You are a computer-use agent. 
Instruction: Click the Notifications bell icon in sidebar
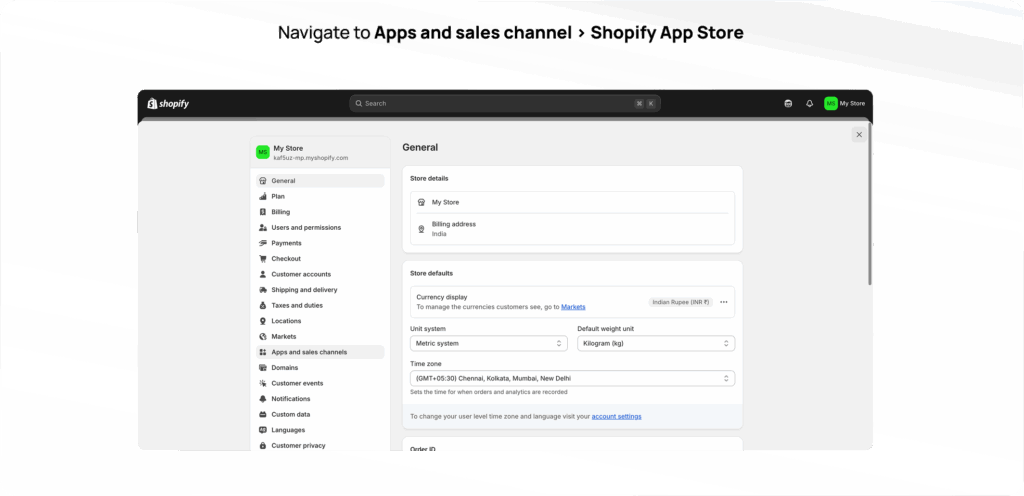coord(263,399)
